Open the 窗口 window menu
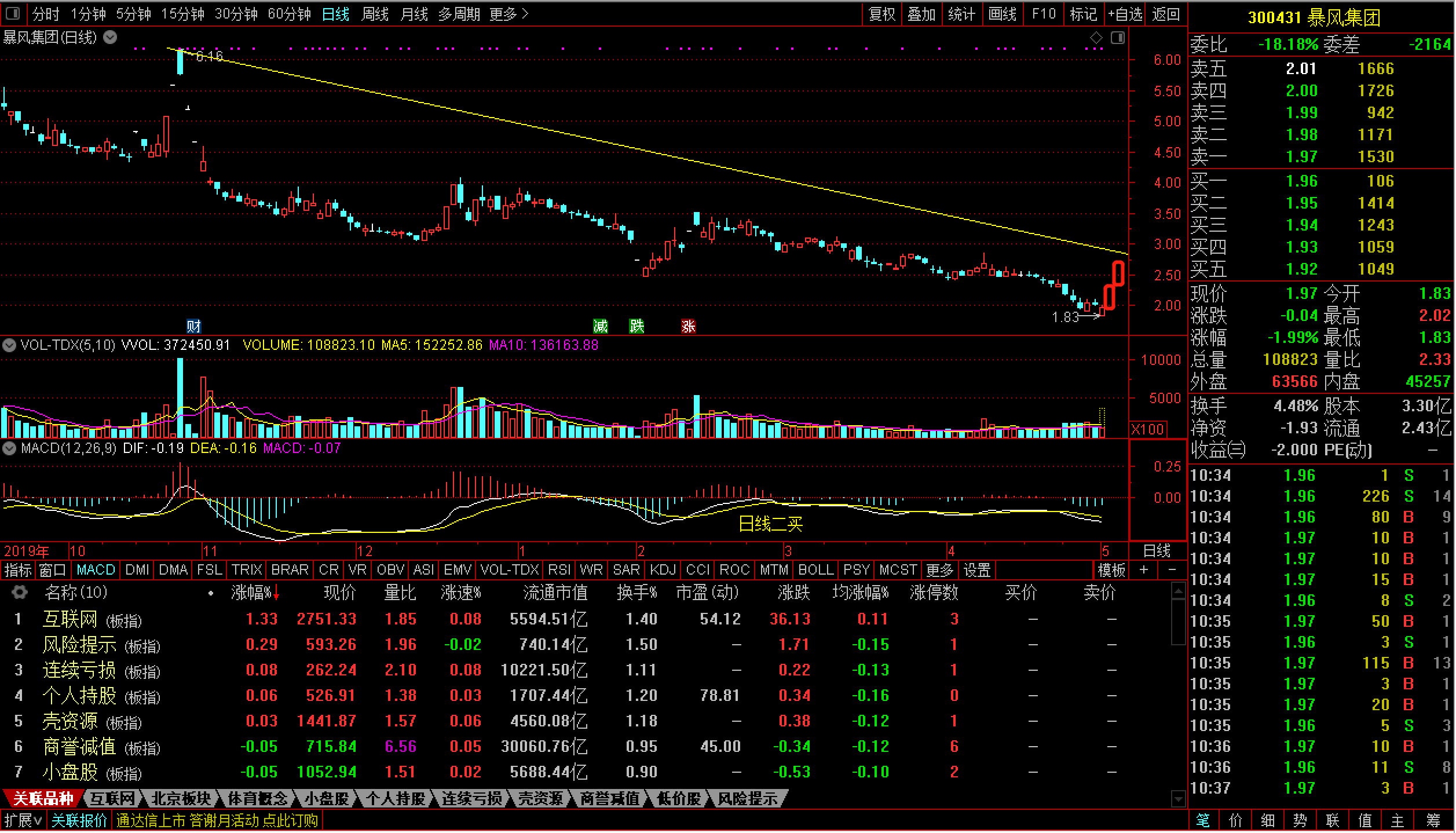1456x833 pixels. click(x=53, y=570)
